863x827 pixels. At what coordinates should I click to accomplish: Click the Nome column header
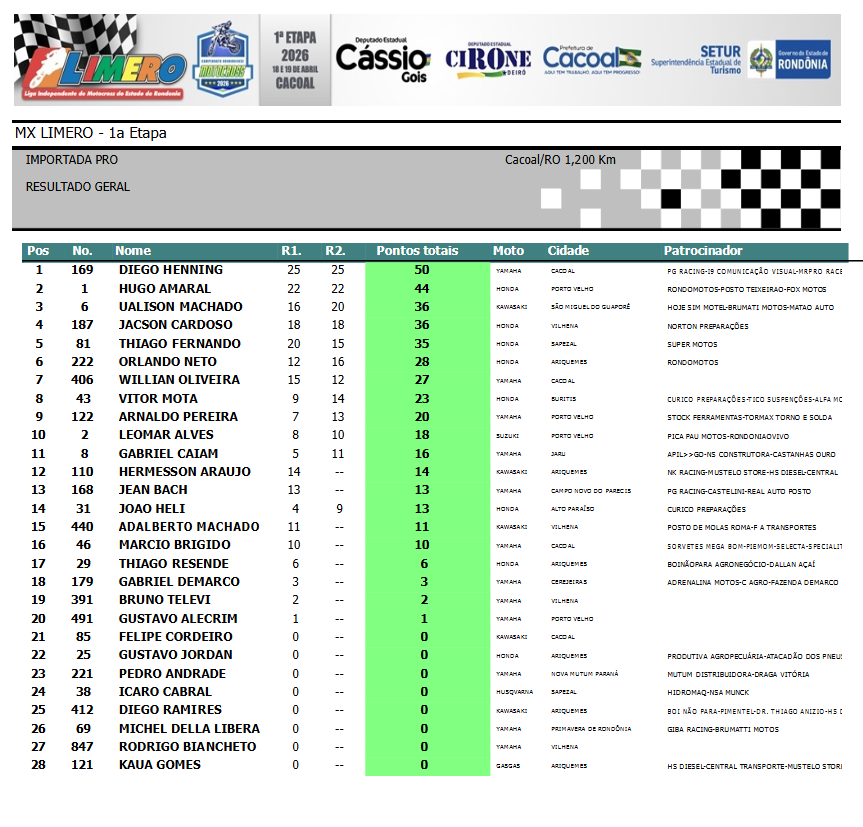pyautogui.click(x=133, y=251)
